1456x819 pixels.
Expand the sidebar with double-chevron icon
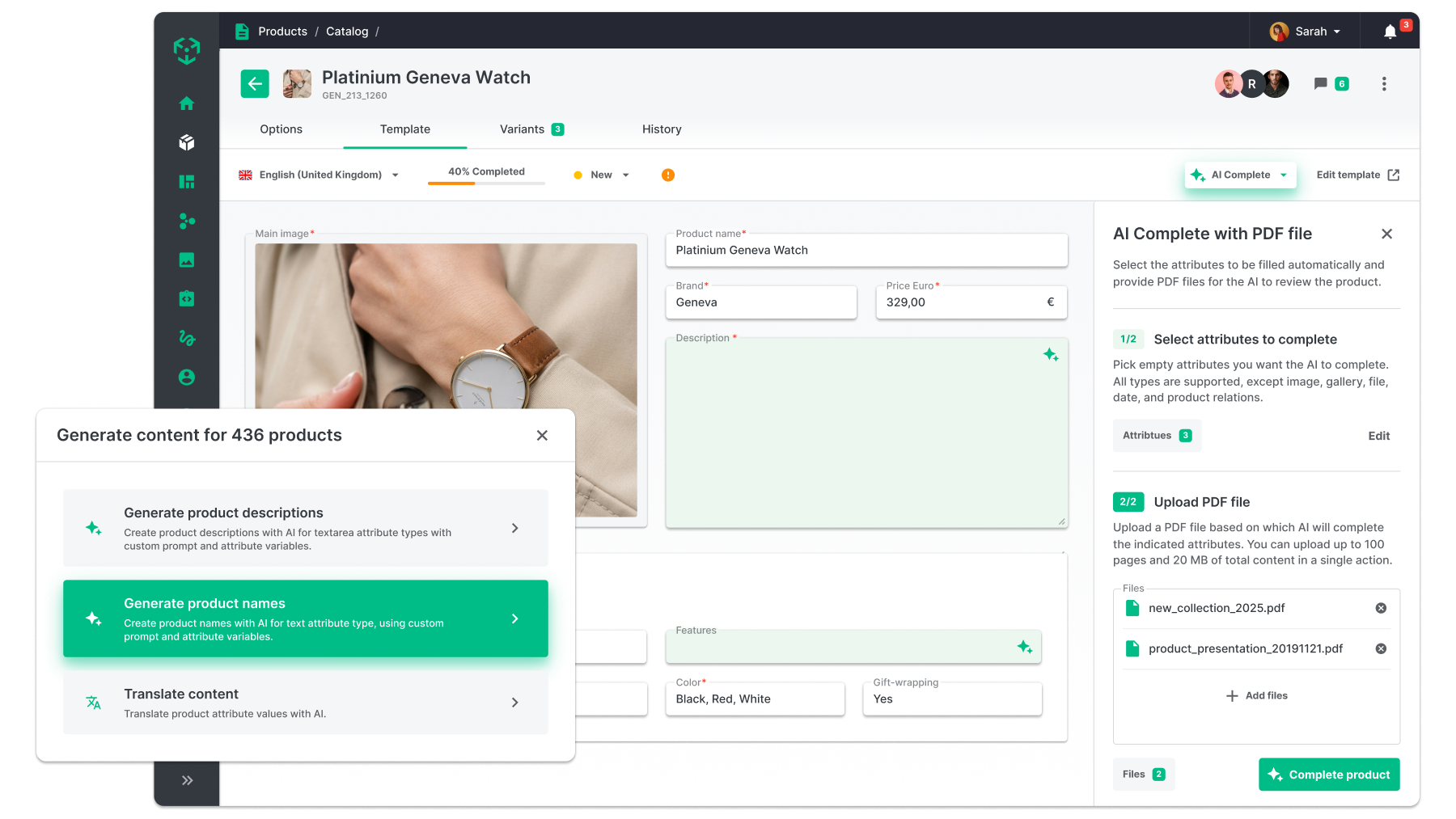click(187, 780)
